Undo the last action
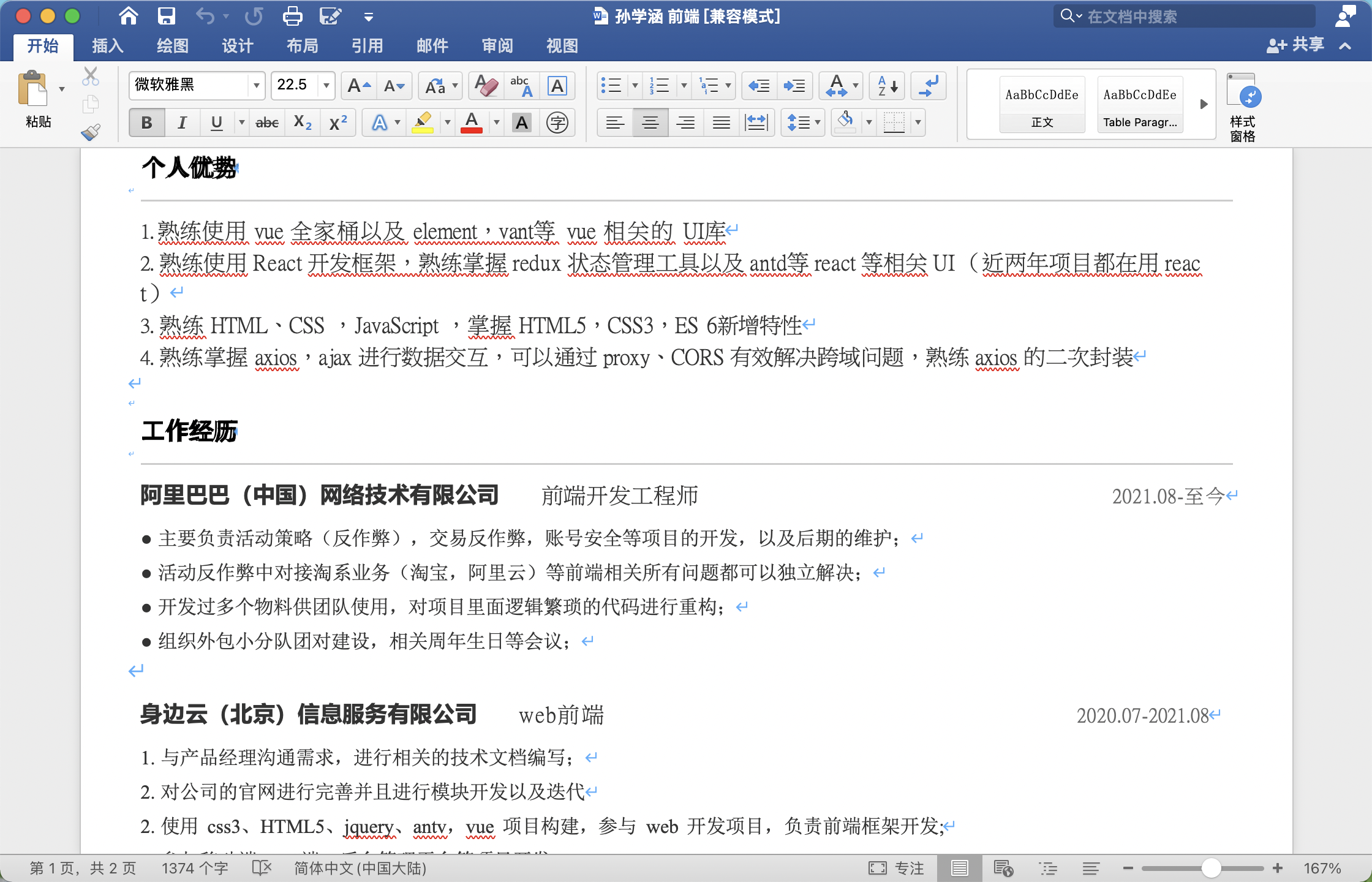Image resolution: width=1372 pixels, height=882 pixels. point(205,16)
